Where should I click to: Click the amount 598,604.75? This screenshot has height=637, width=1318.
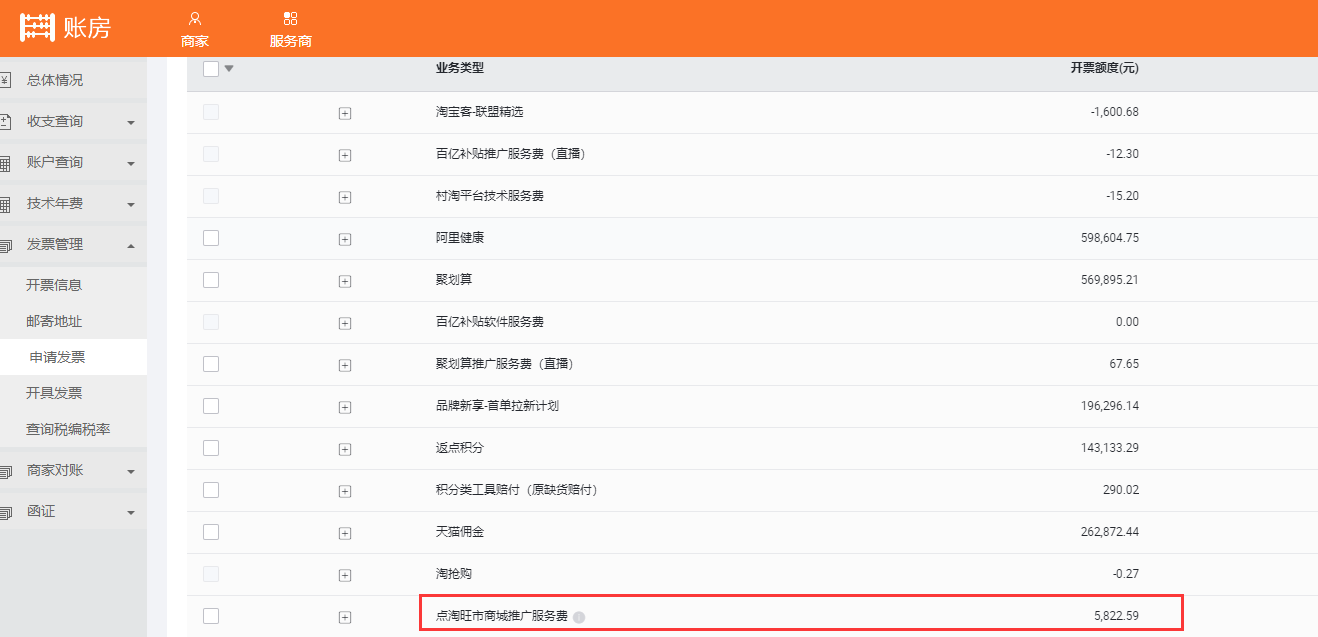pyautogui.click(x=1109, y=238)
